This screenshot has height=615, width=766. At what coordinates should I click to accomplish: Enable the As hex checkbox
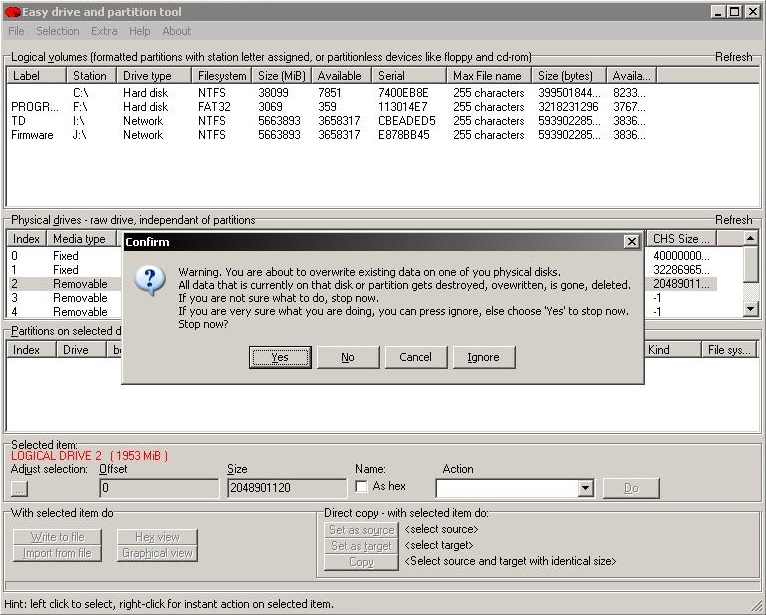(362, 487)
